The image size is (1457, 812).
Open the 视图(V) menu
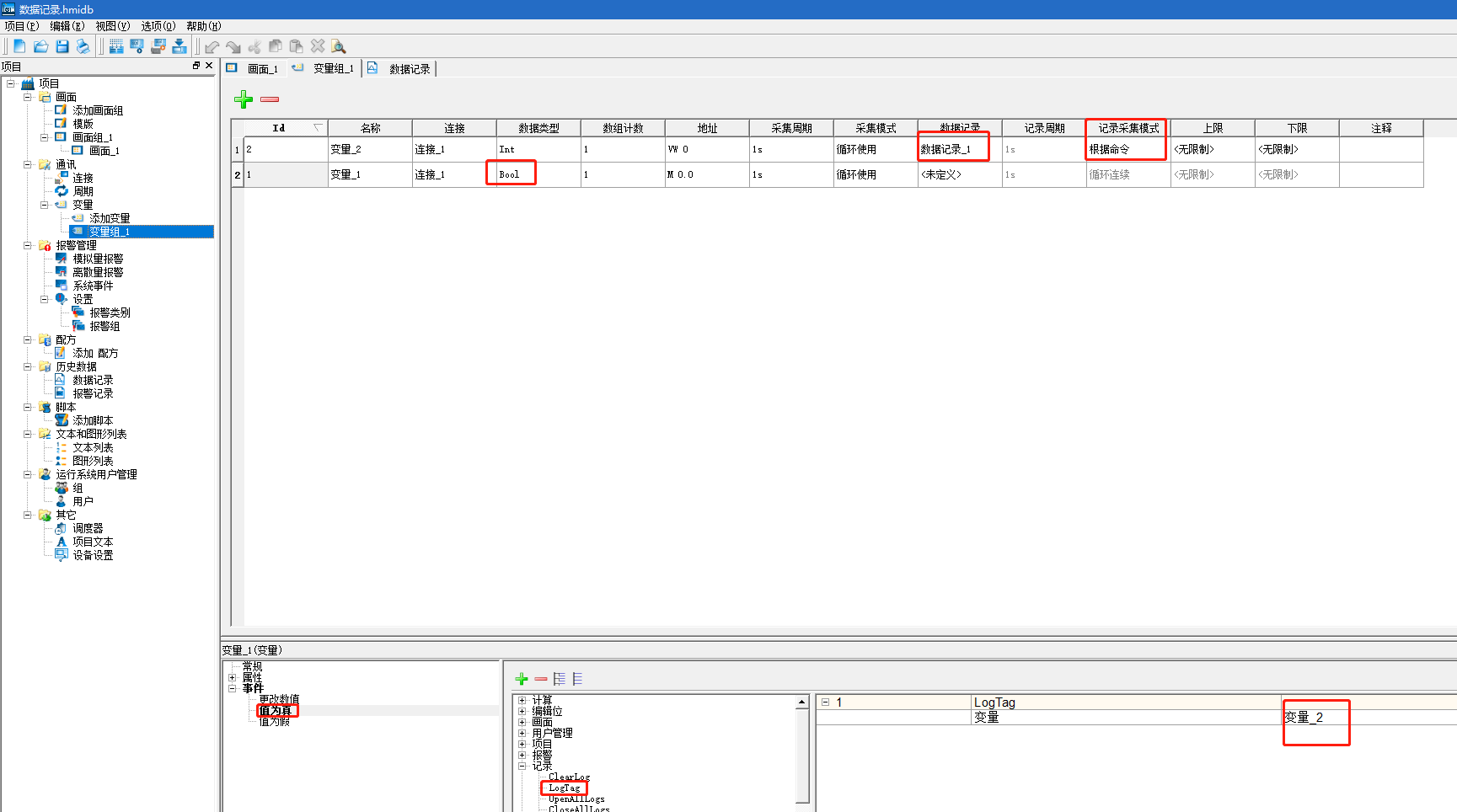[x=113, y=26]
